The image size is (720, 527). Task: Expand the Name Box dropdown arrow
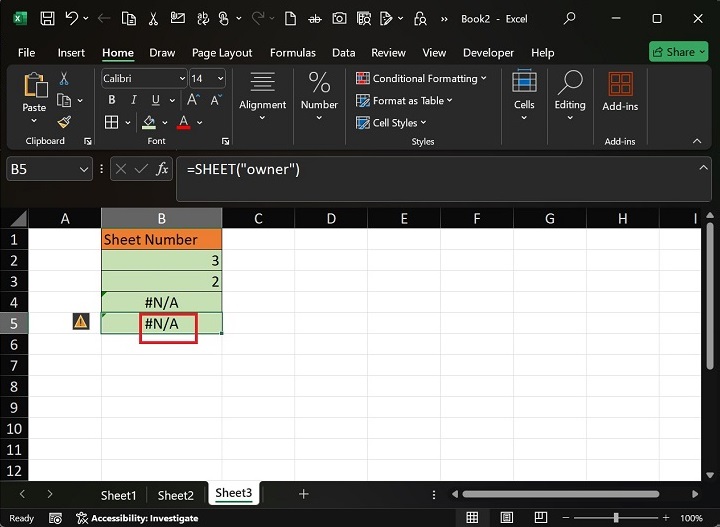84,170
